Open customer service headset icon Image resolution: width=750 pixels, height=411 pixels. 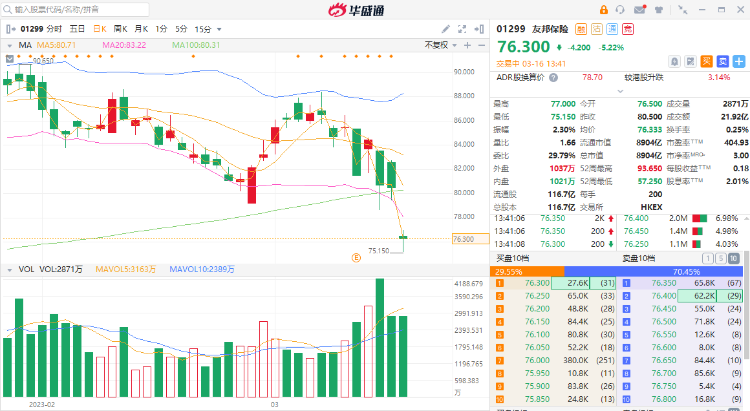pyautogui.click(x=620, y=10)
